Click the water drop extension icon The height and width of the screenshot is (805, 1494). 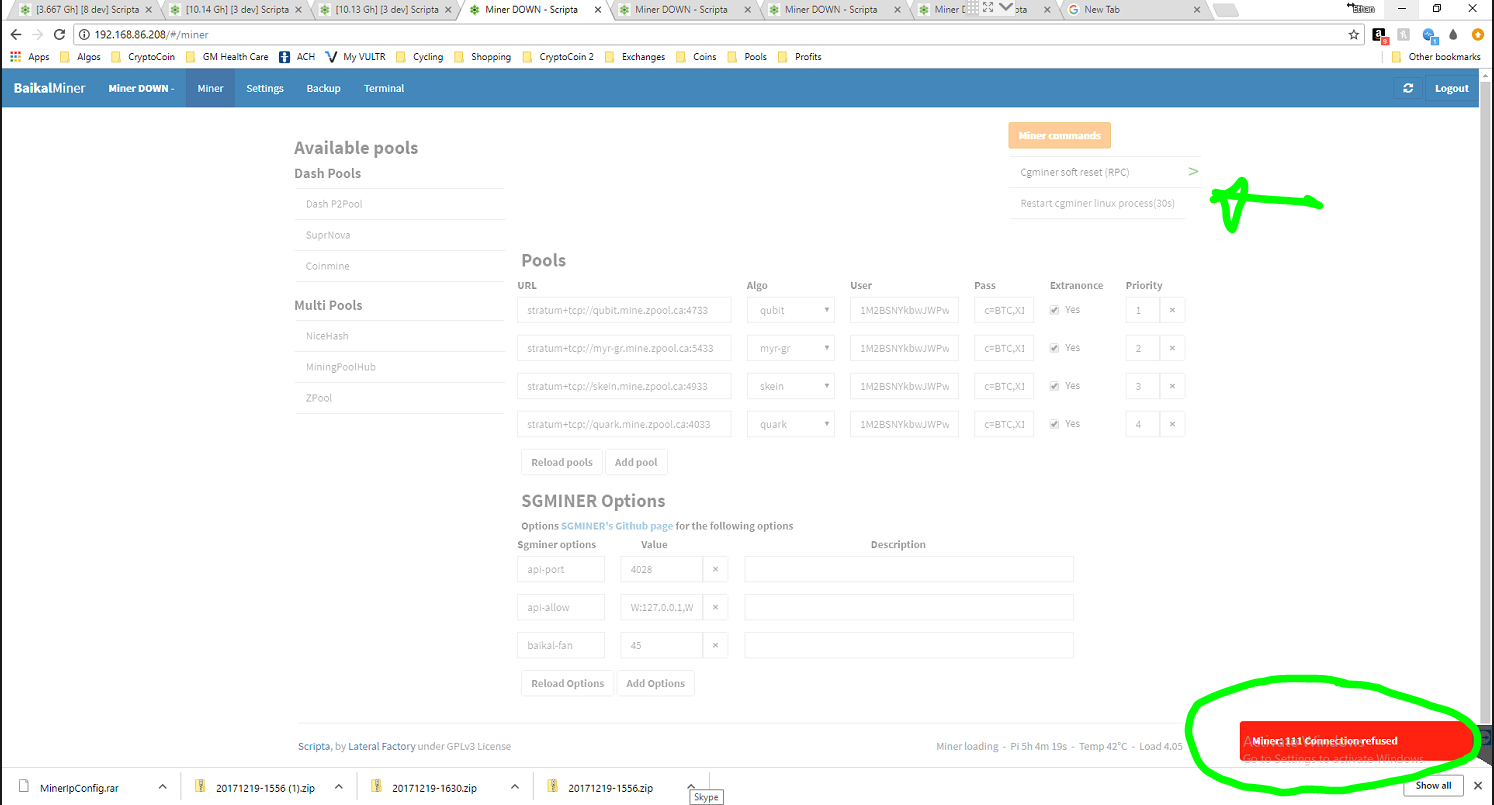point(1453,34)
